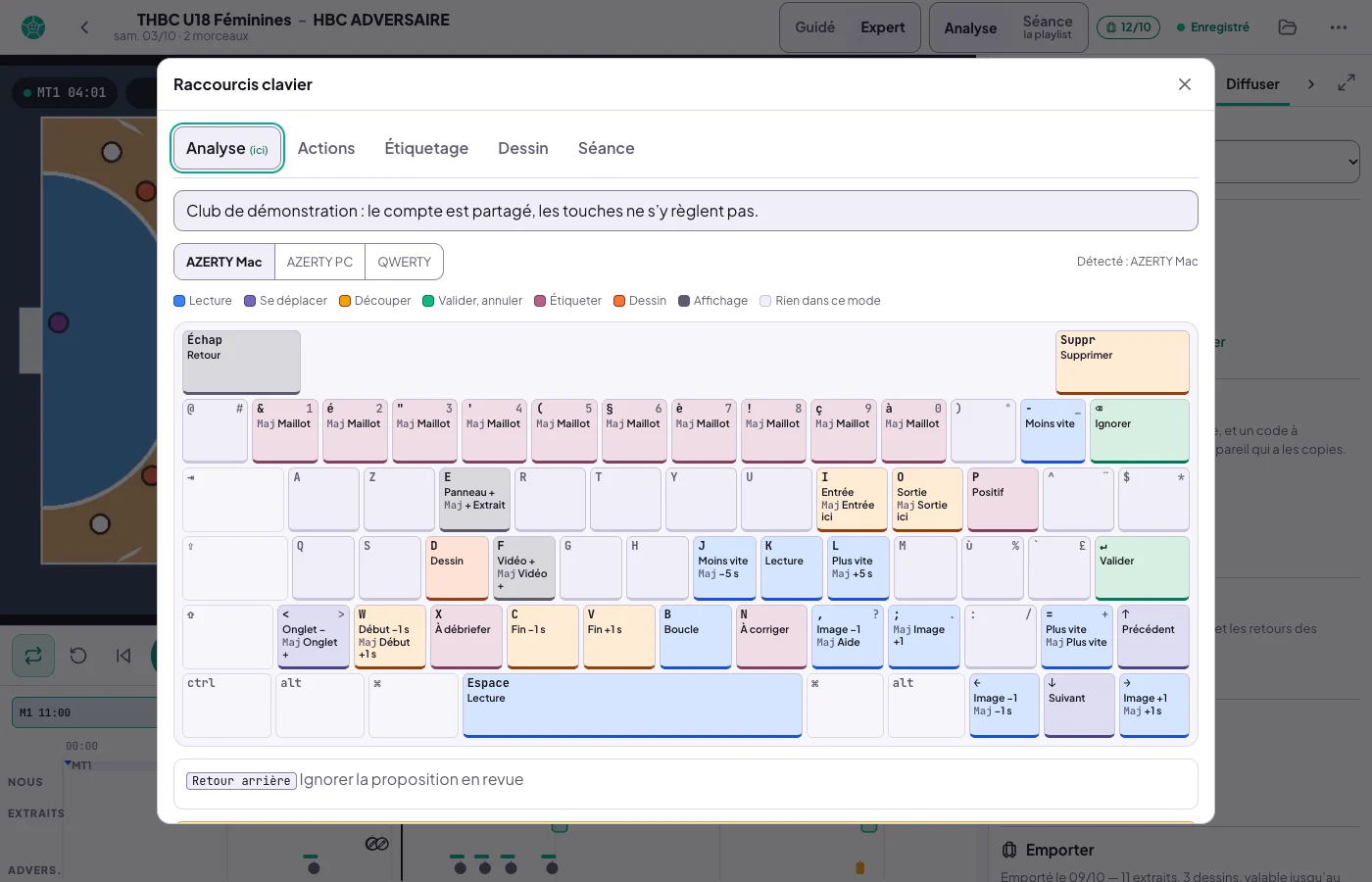
Task: Click the N À corriger key
Action: 771,637
